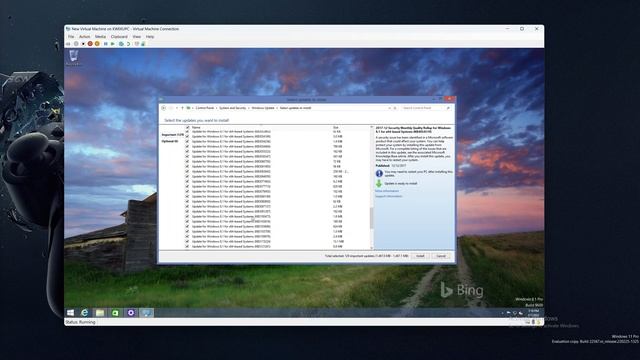Go to the Control Panel breadcrumb
The height and width of the screenshot is (360, 640).
(x=204, y=108)
